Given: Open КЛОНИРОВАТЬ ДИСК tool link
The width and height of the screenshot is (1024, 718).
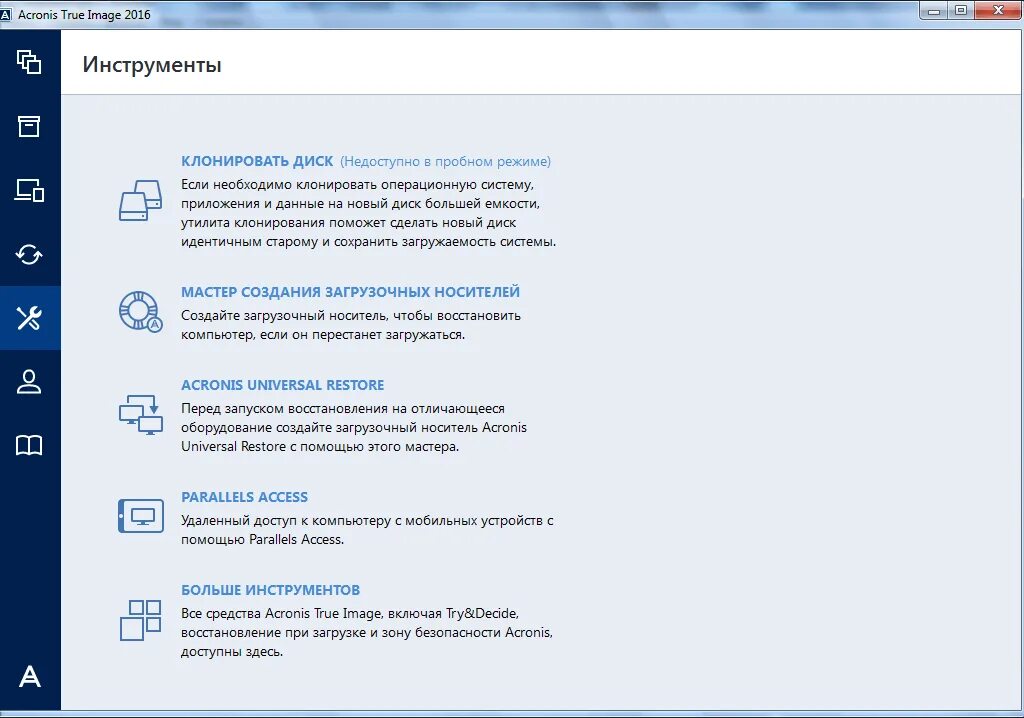Looking at the screenshot, I should tap(257, 161).
